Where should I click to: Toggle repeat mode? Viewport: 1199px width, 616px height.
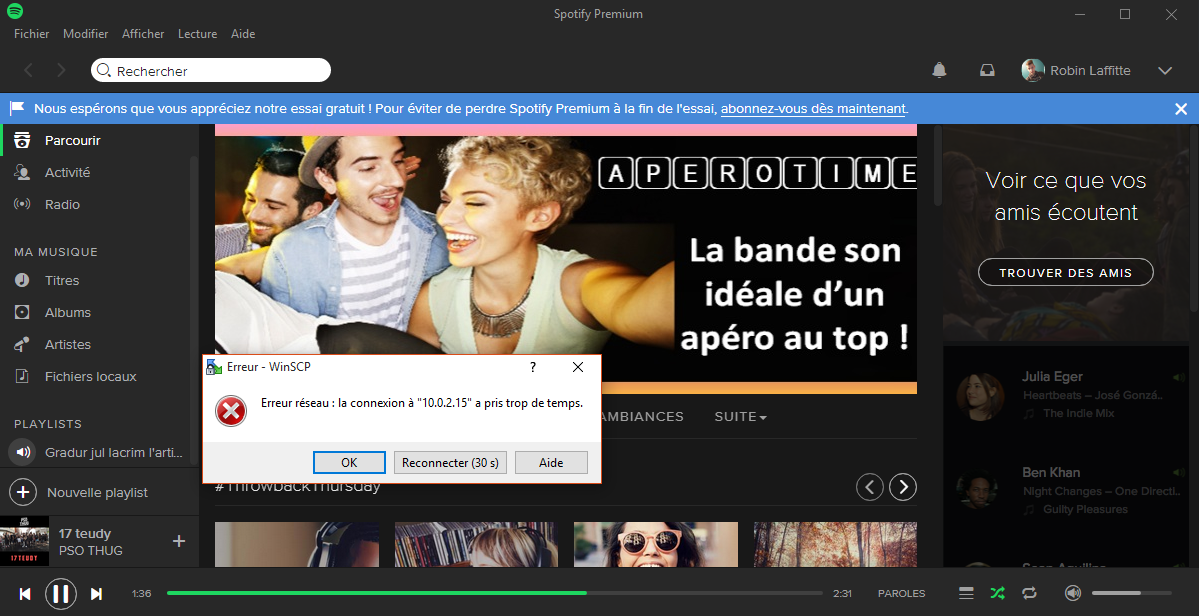(1029, 593)
